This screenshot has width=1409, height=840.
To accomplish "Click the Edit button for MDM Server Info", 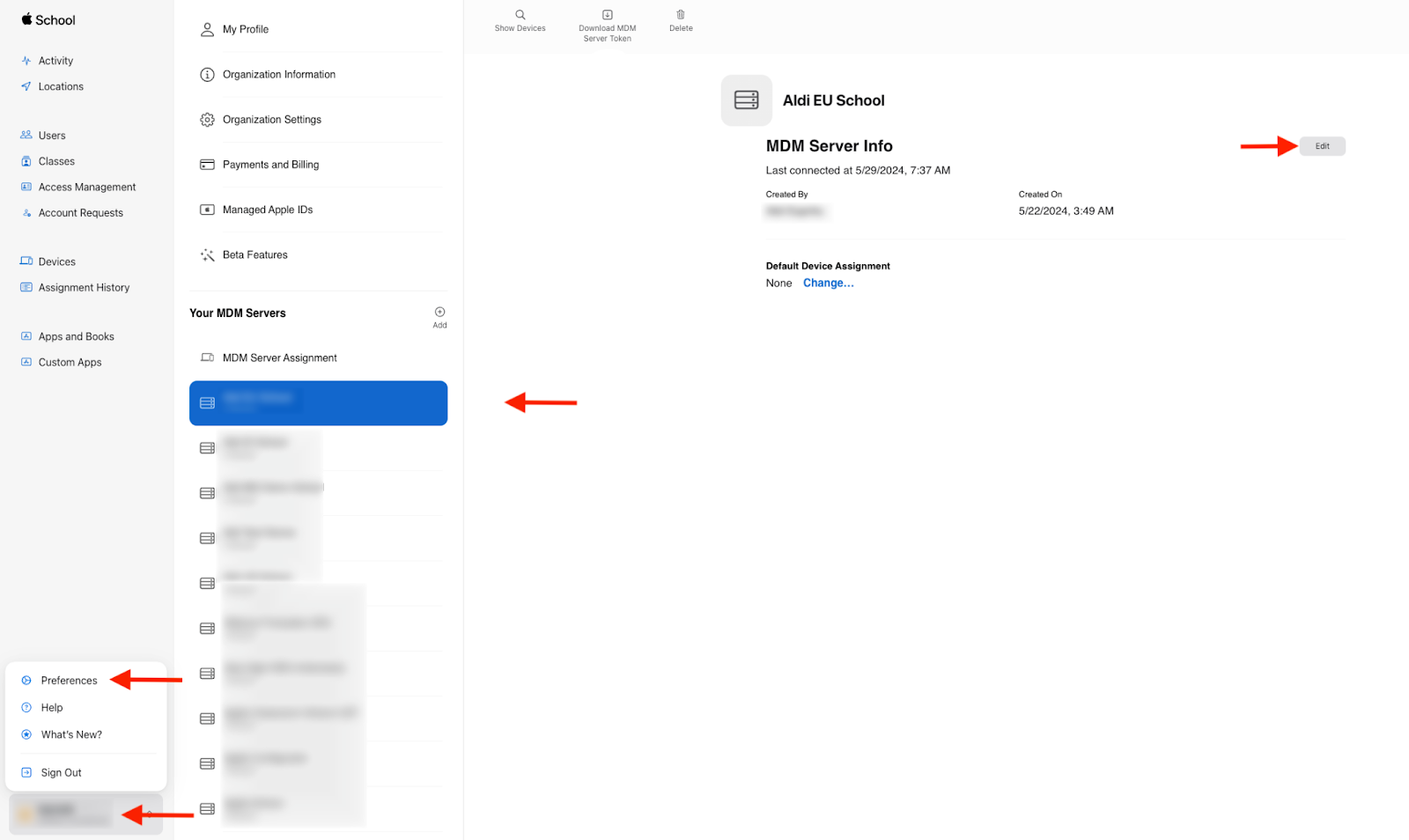I will (x=1322, y=146).
